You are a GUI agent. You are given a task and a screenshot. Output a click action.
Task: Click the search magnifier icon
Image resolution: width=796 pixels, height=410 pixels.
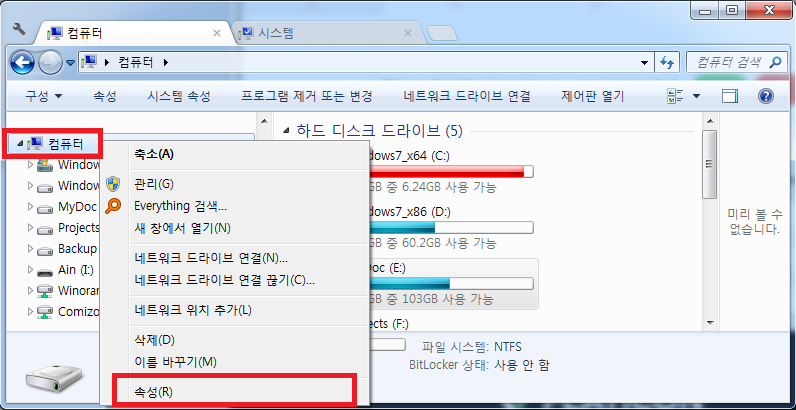tap(775, 62)
